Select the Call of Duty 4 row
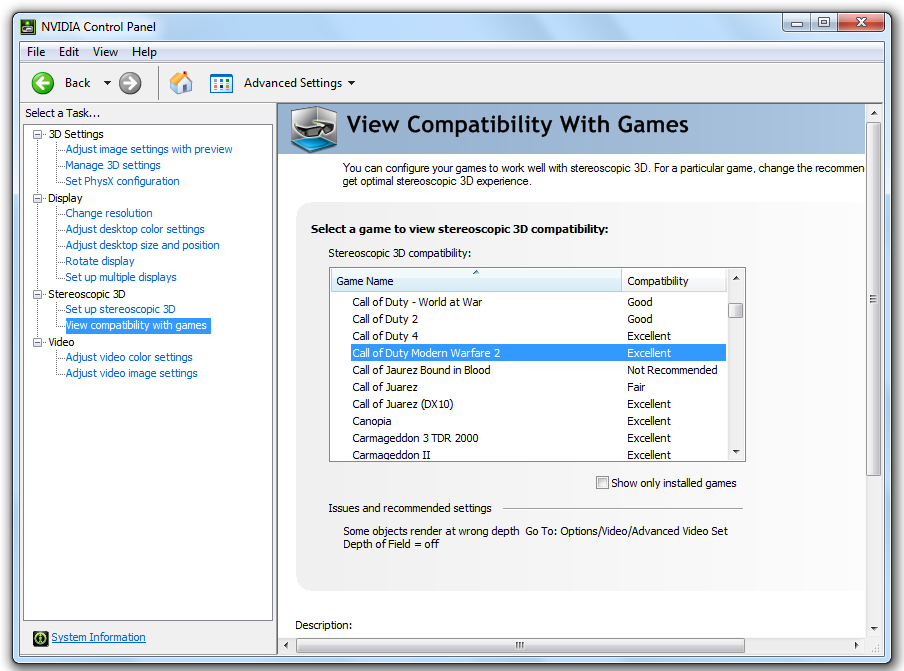Image resolution: width=904 pixels, height=671 pixels. [x=538, y=336]
